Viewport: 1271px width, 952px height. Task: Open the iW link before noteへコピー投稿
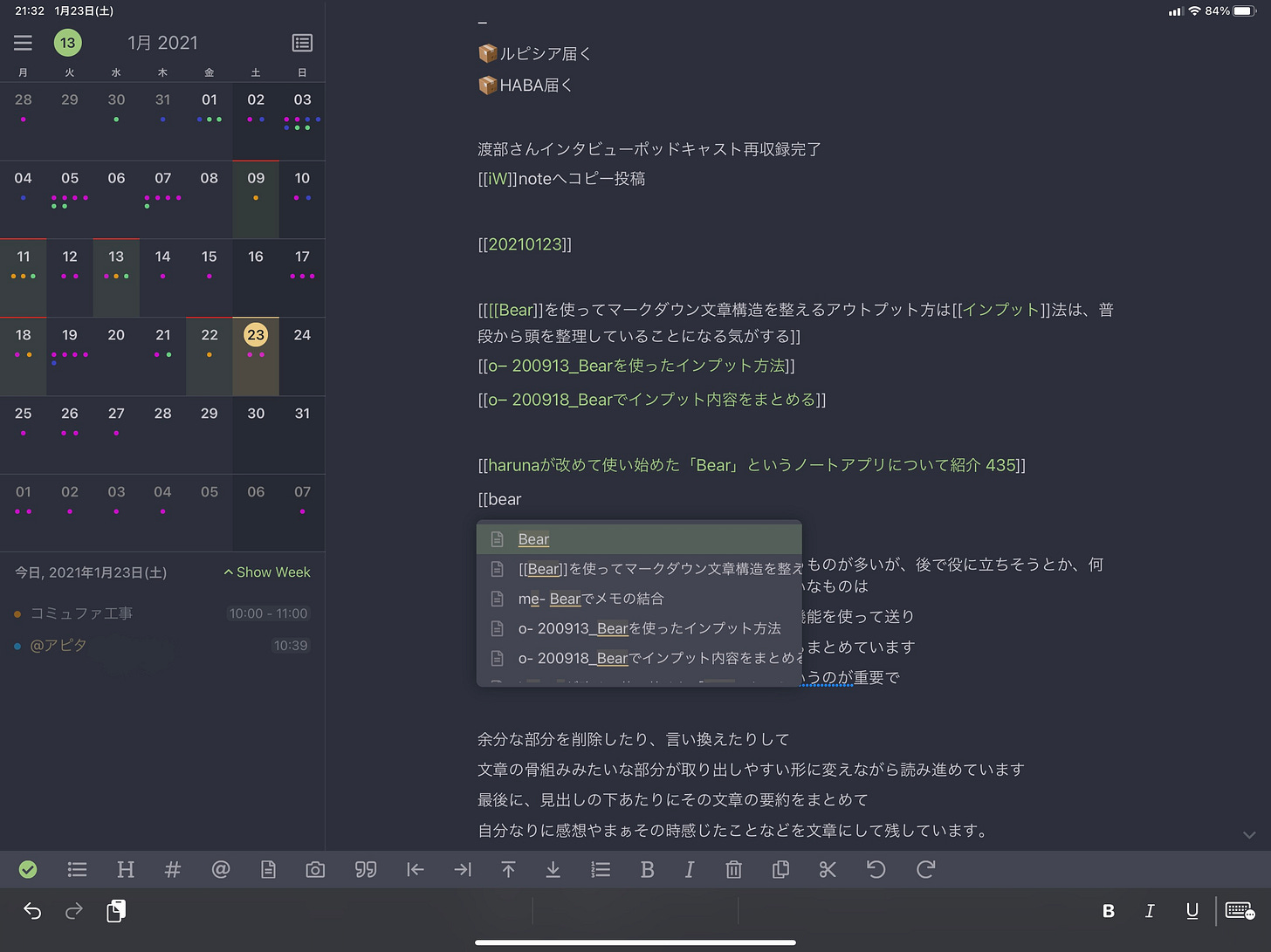498,179
